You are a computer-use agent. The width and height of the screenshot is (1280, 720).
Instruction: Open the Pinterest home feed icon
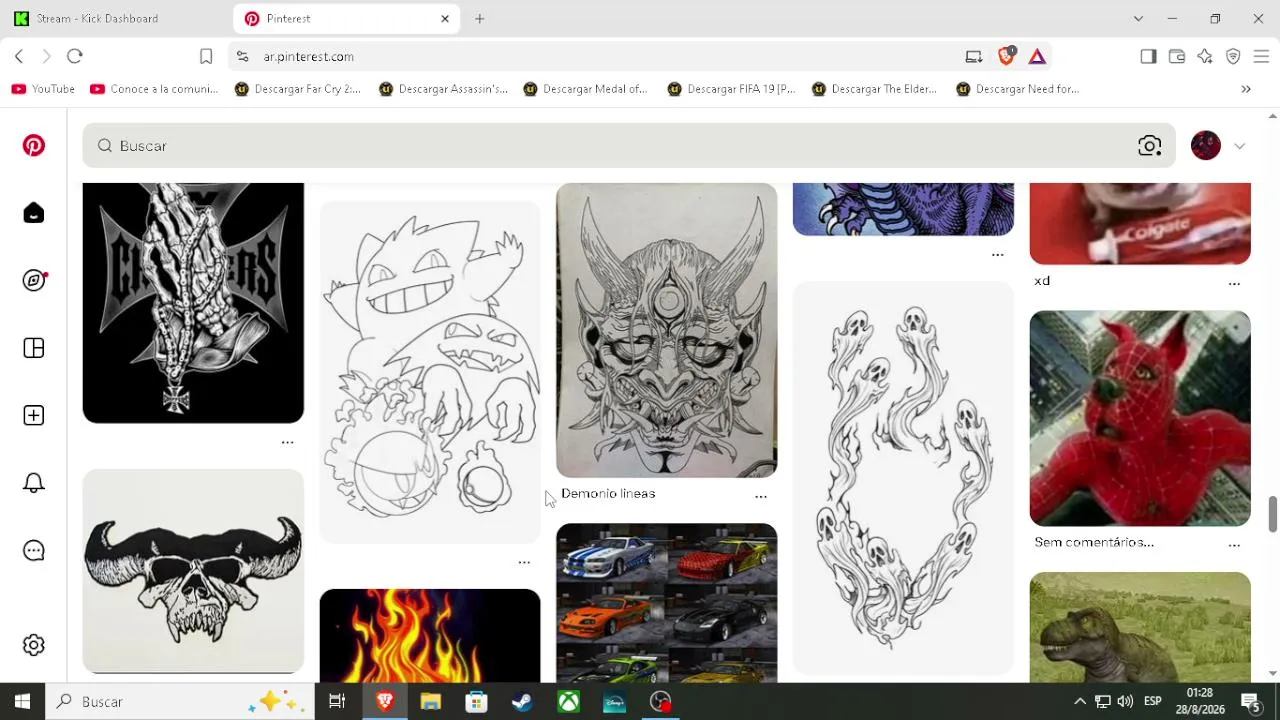(34, 213)
